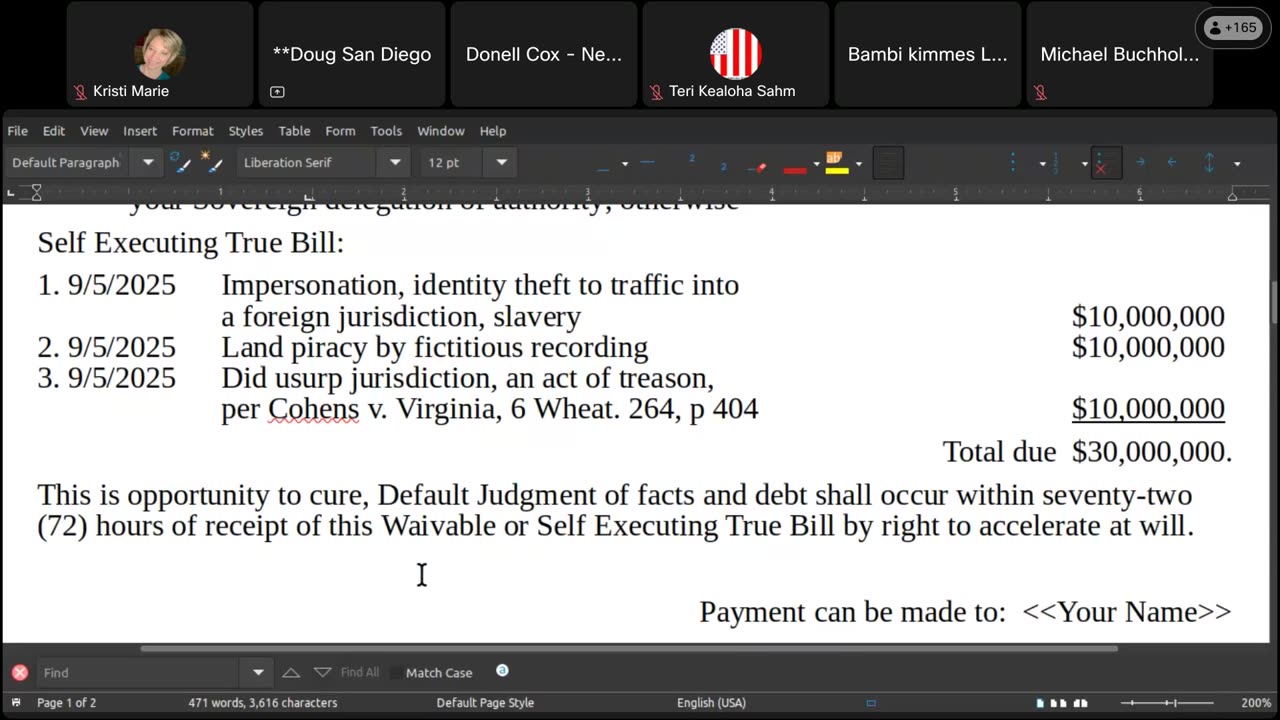Toggle the No List button
The width and height of the screenshot is (1280, 720).
click(x=1106, y=163)
